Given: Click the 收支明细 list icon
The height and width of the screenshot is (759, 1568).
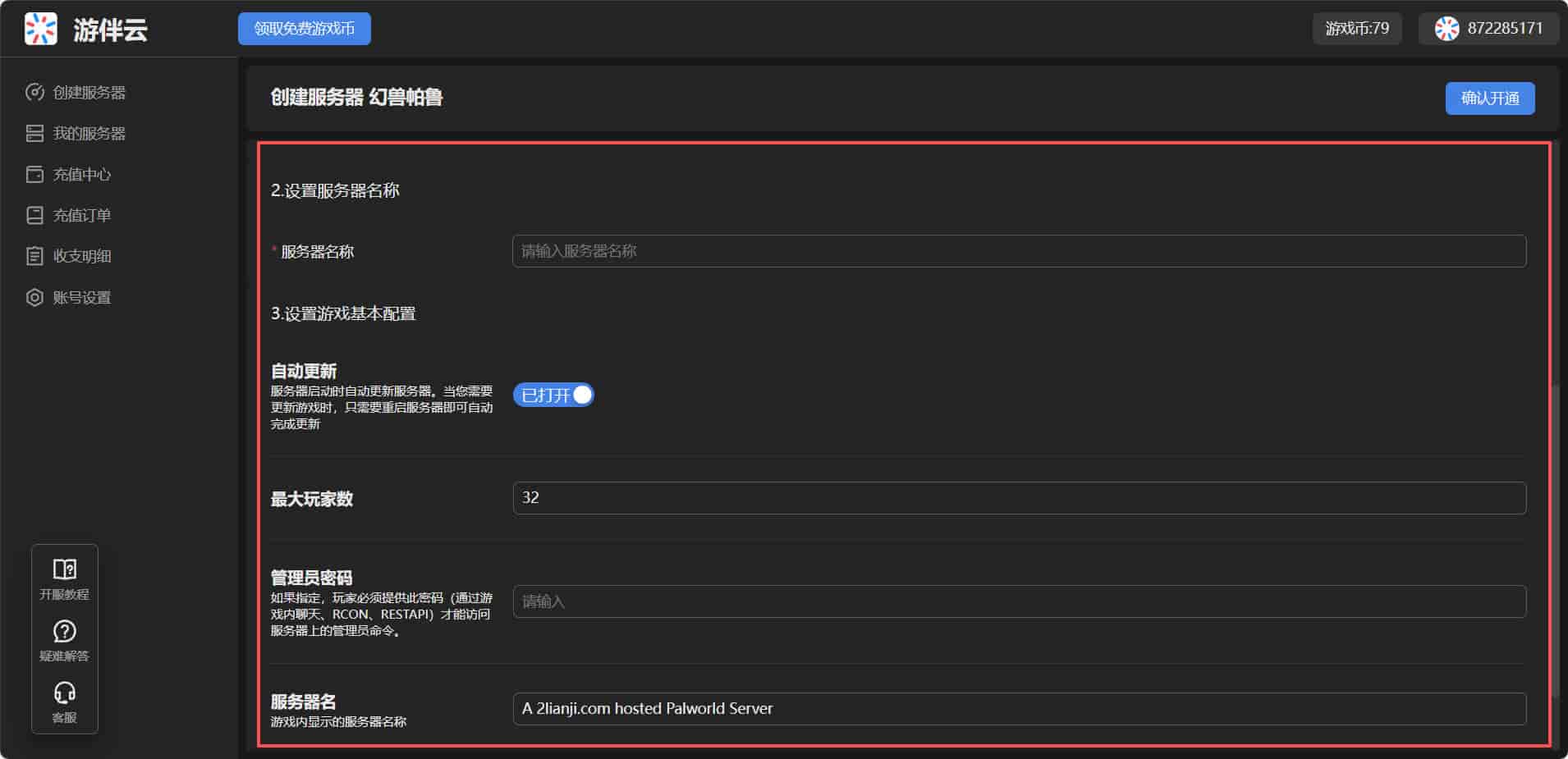Looking at the screenshot, I should (x=34, y=256).
